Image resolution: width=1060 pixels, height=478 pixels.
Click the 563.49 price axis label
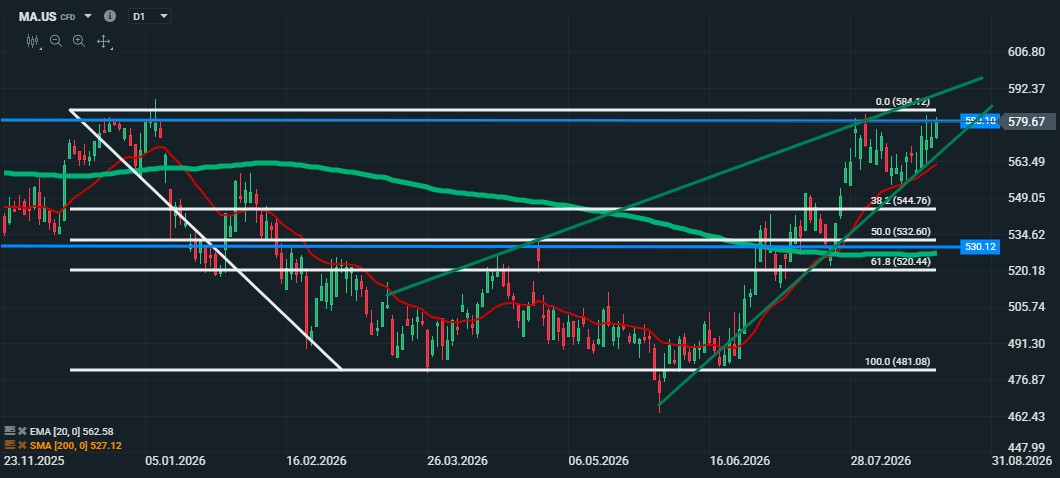tap(1026, 162)
